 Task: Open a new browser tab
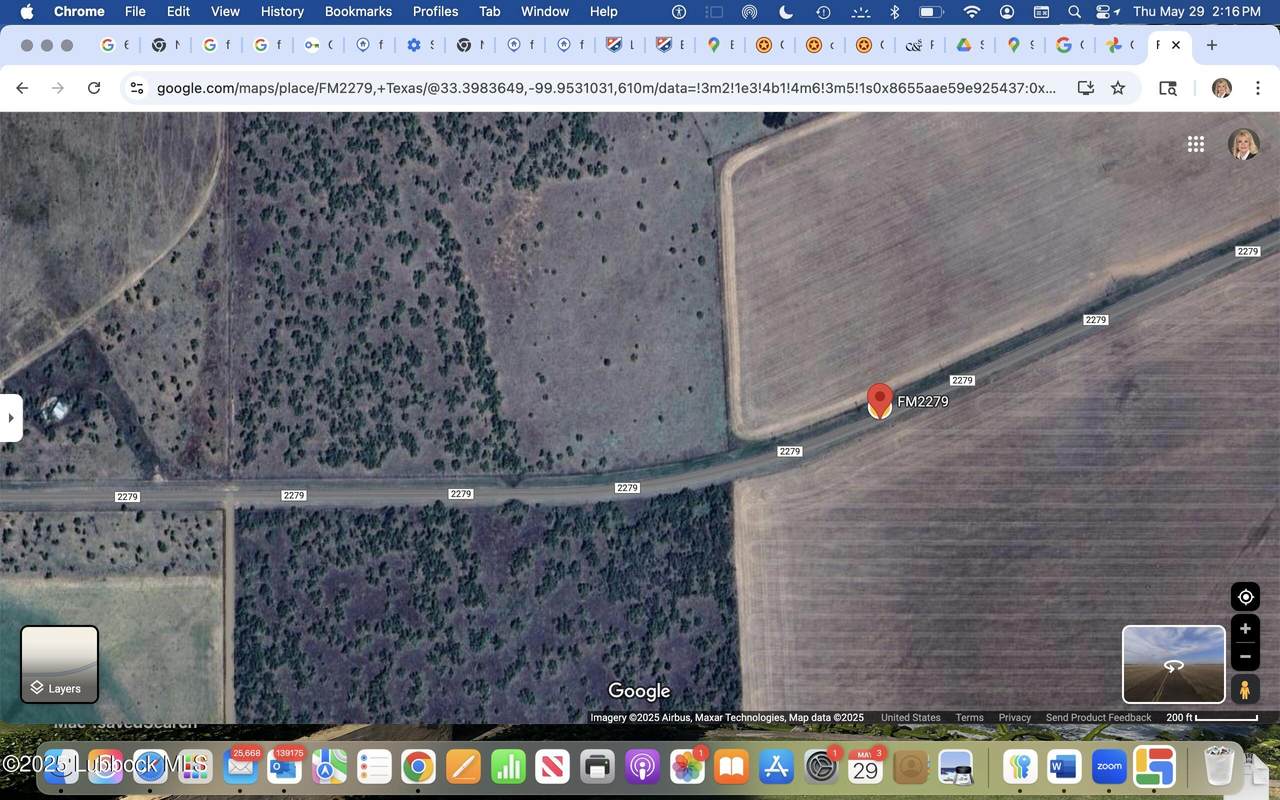1212,45
